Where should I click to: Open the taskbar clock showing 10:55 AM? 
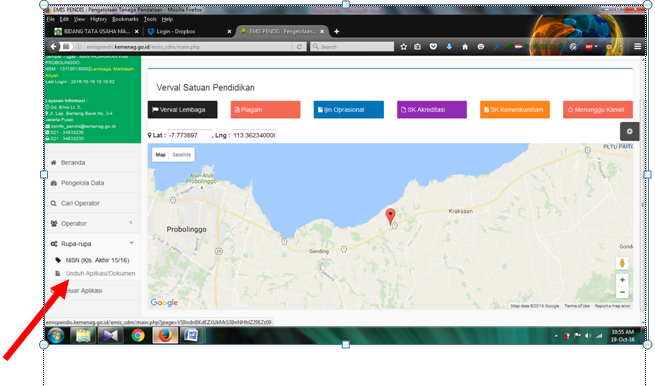622,335
